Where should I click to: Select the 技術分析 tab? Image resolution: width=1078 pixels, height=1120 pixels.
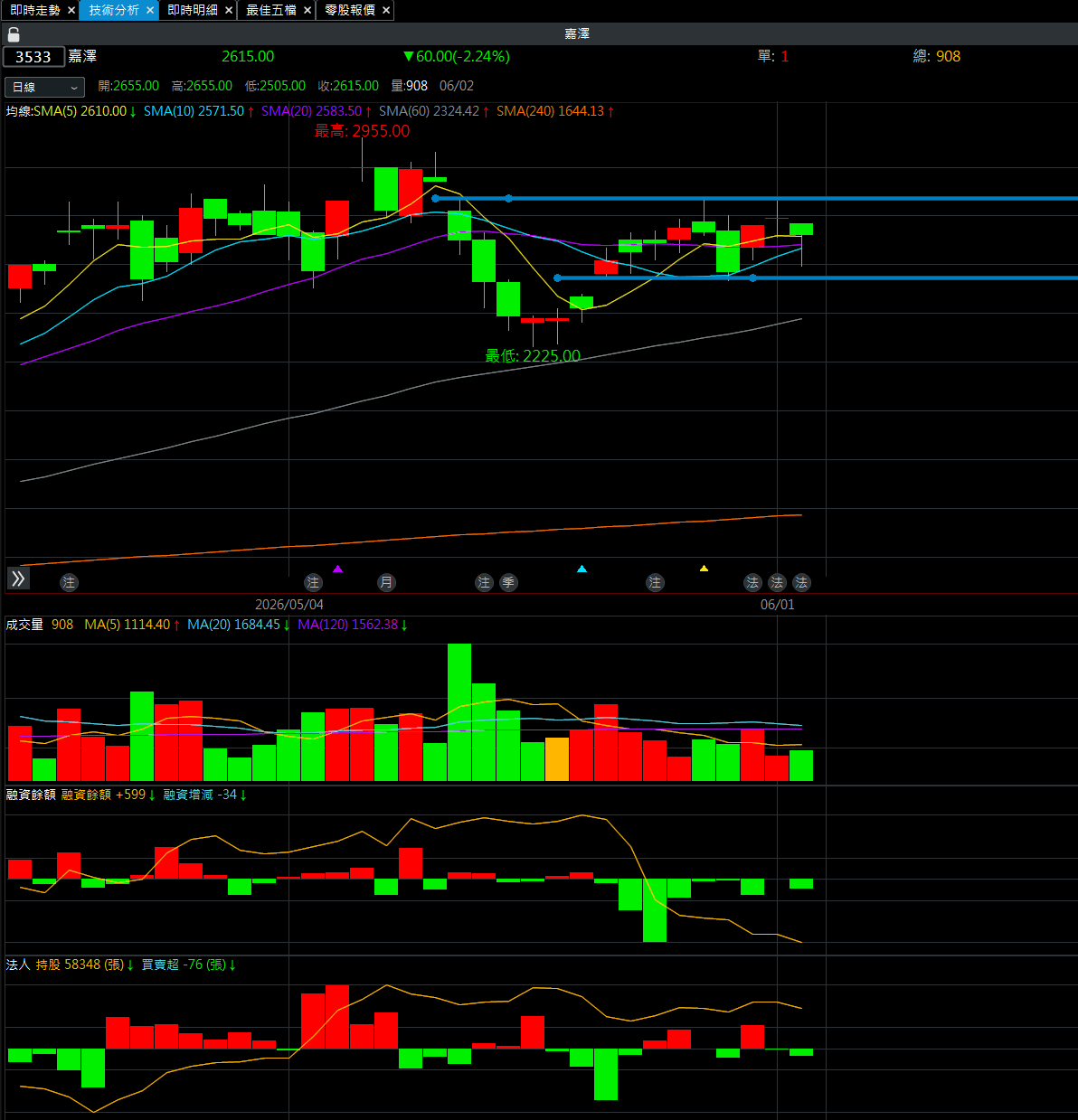(x=114, y=10)
